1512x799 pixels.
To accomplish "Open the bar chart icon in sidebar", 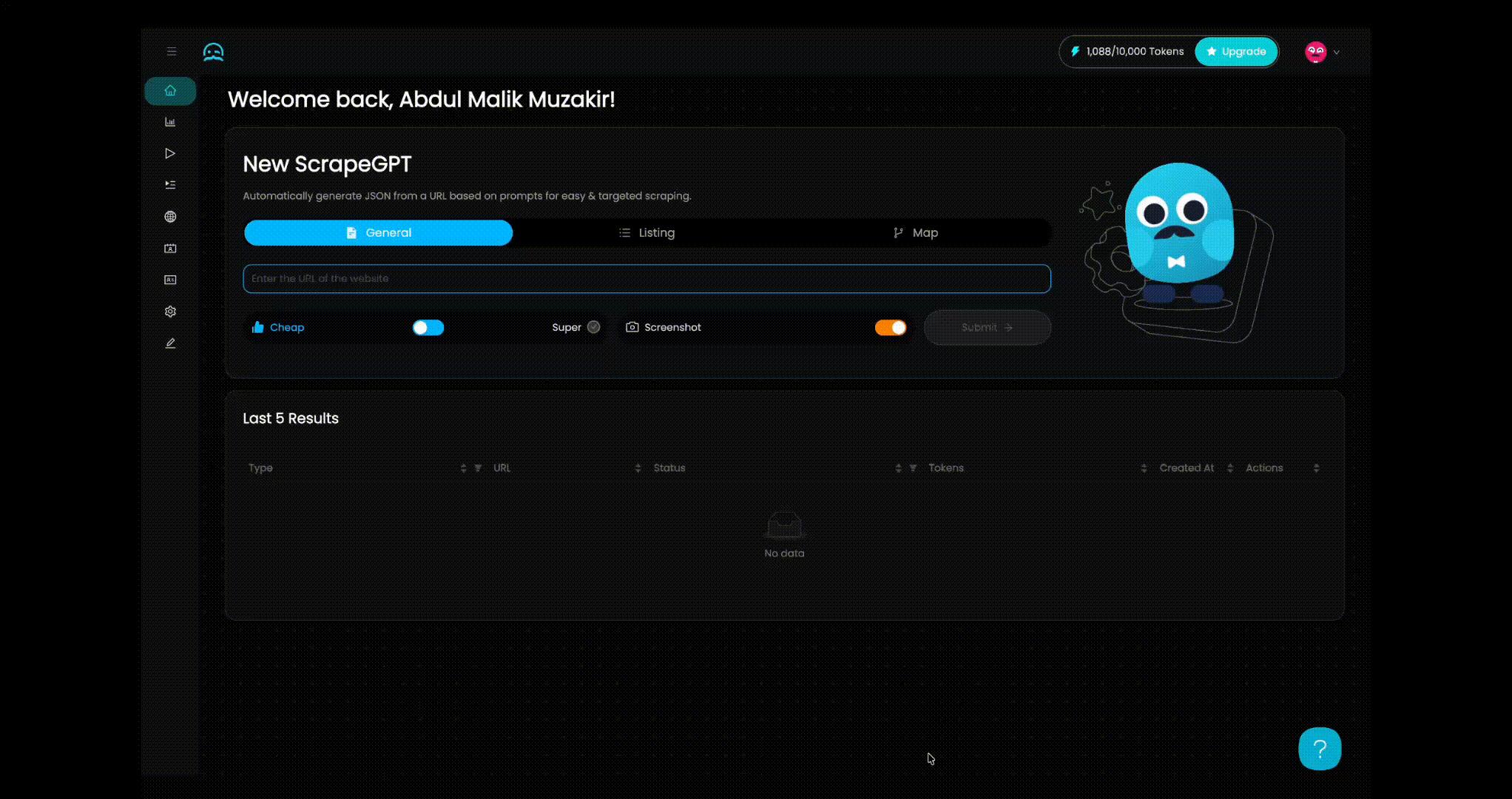I will point(170,122).
